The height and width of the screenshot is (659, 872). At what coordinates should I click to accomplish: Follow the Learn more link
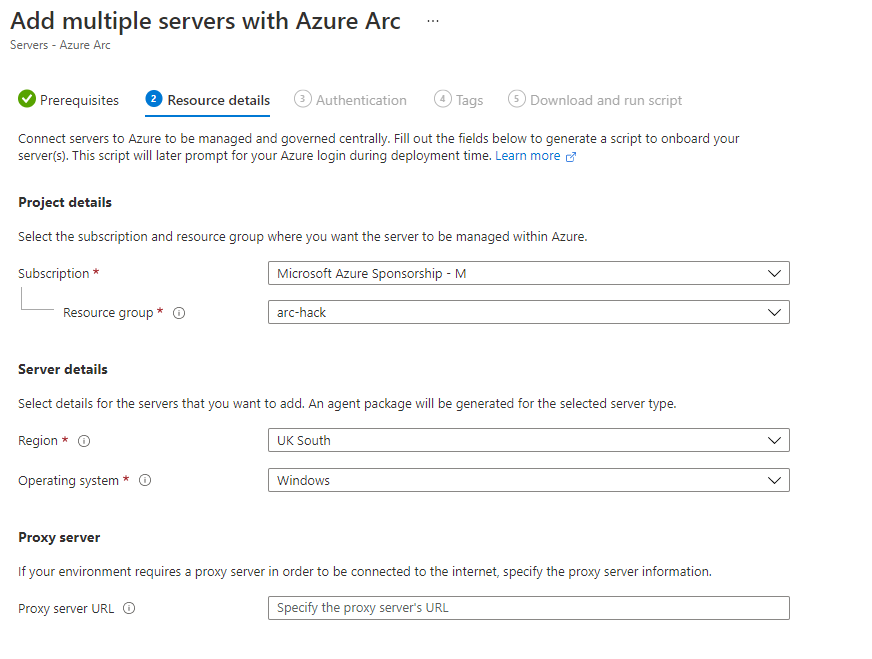coord(527,156)
